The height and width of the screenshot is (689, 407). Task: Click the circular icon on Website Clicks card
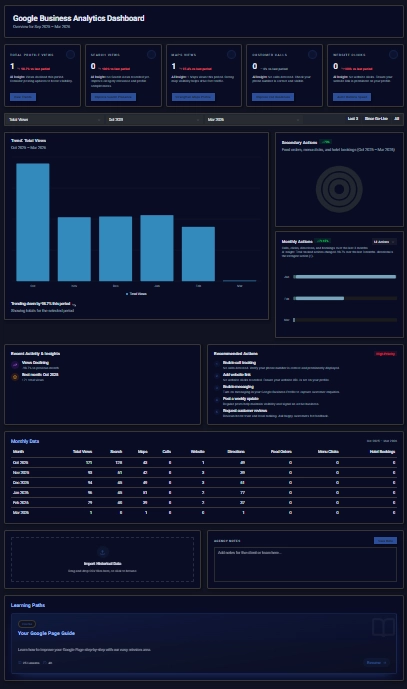[x=393, y=54]
